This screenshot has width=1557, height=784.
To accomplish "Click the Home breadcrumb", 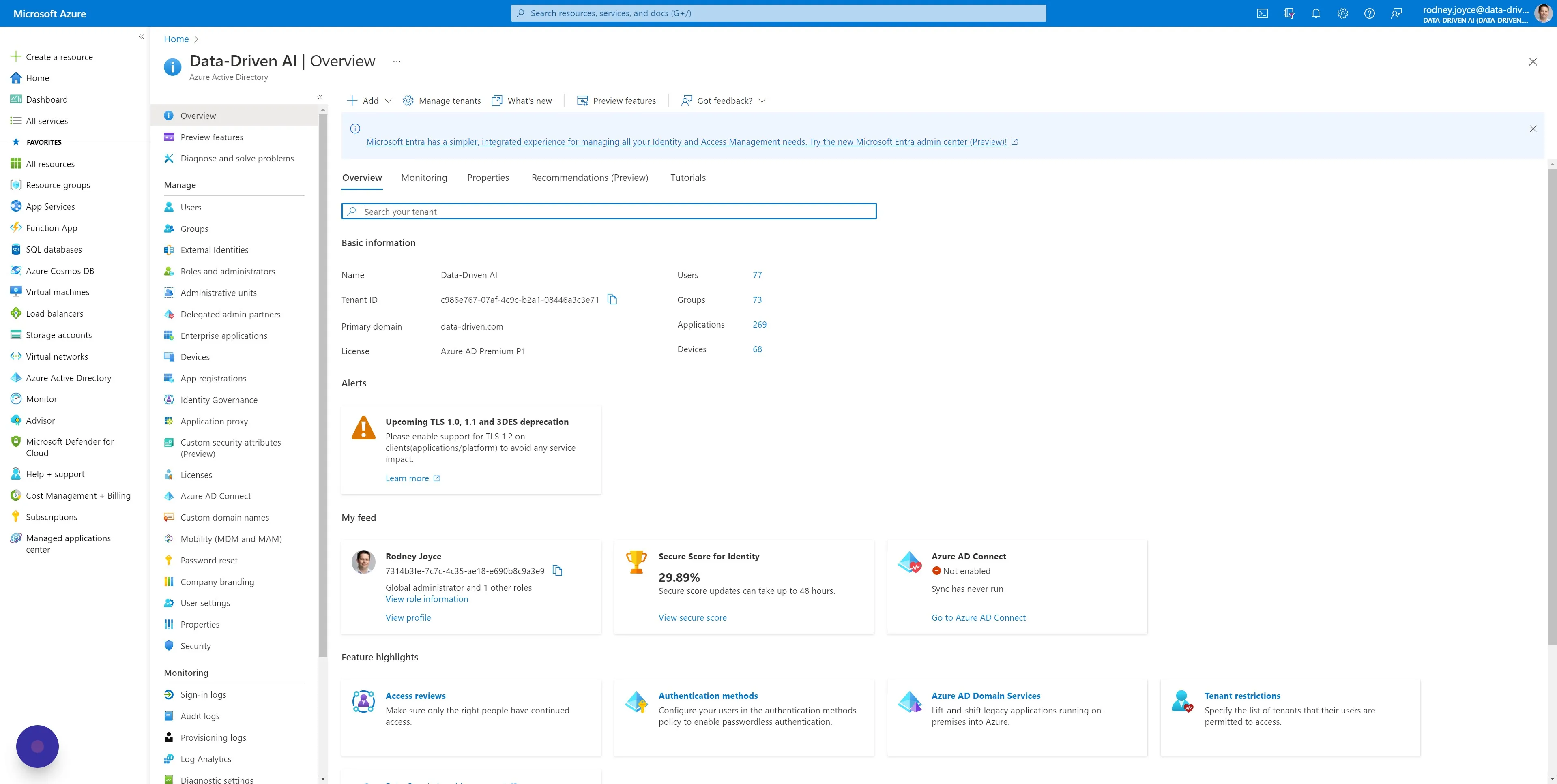I will (x=176, y=39).
